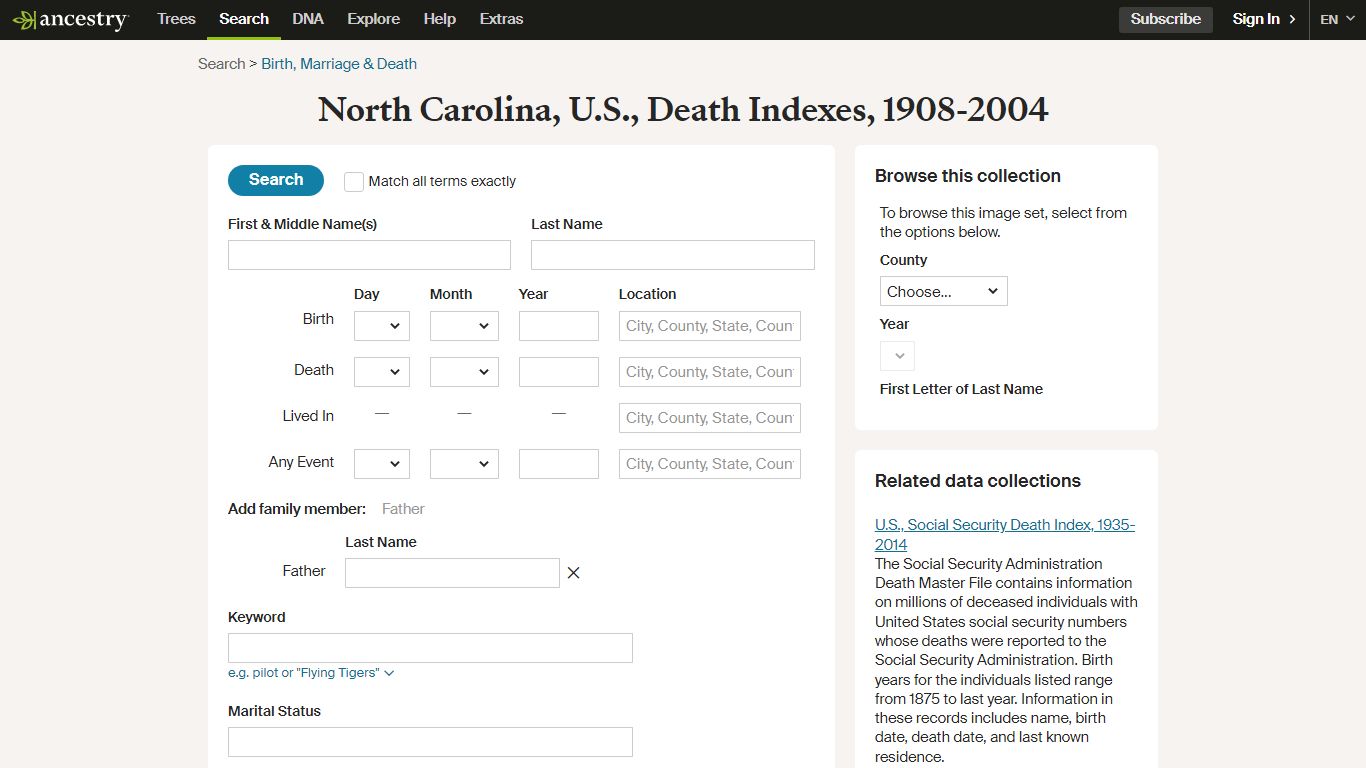Click the Search button
1366x768 pixels.
pos(276,180)
